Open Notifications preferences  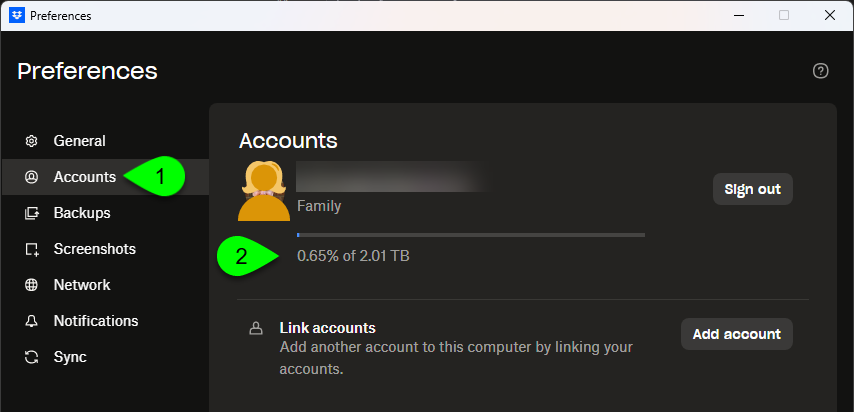coord(96,321)
